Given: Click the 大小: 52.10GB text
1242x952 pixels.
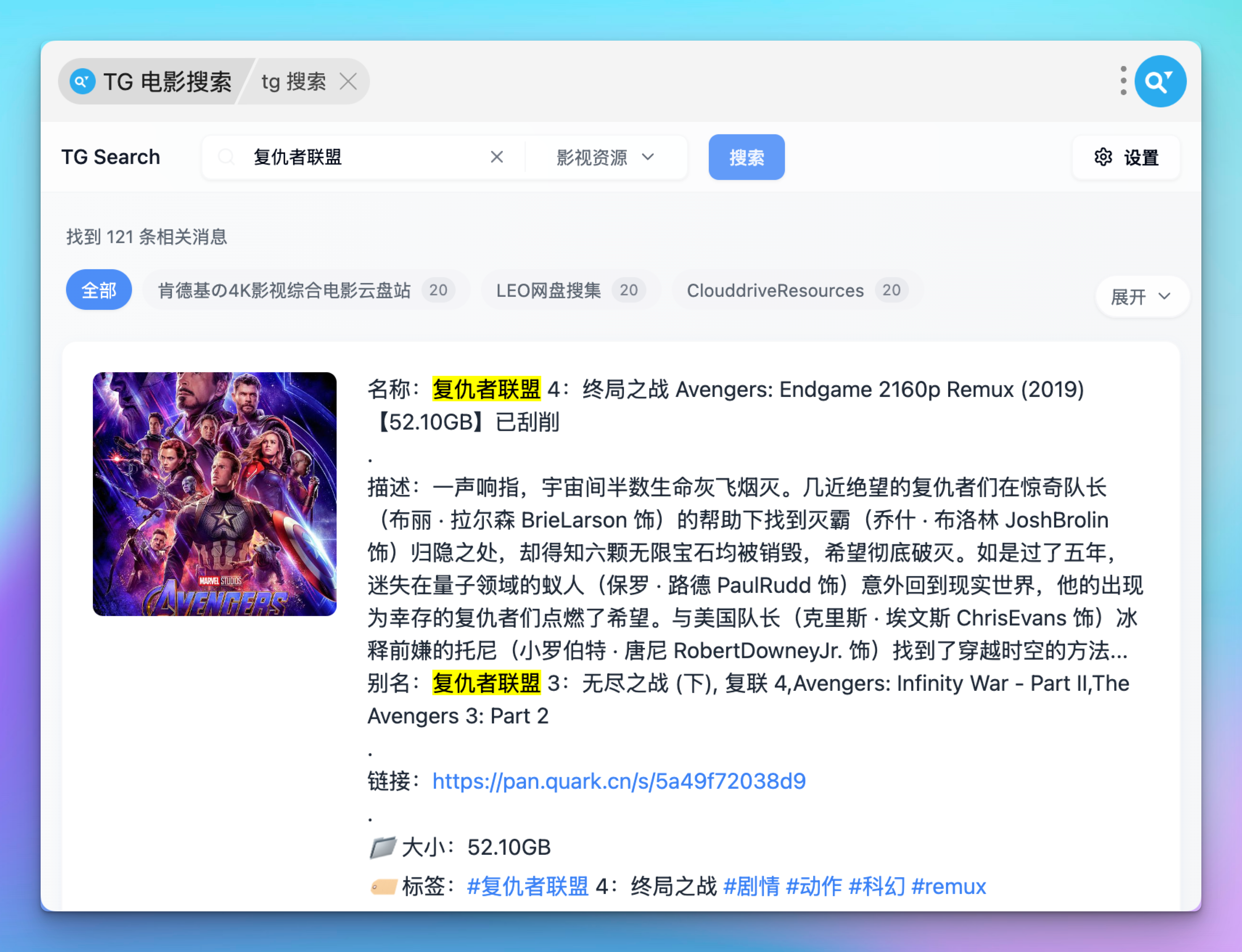Looking at the screenshot, I should [x=476, y=848].
